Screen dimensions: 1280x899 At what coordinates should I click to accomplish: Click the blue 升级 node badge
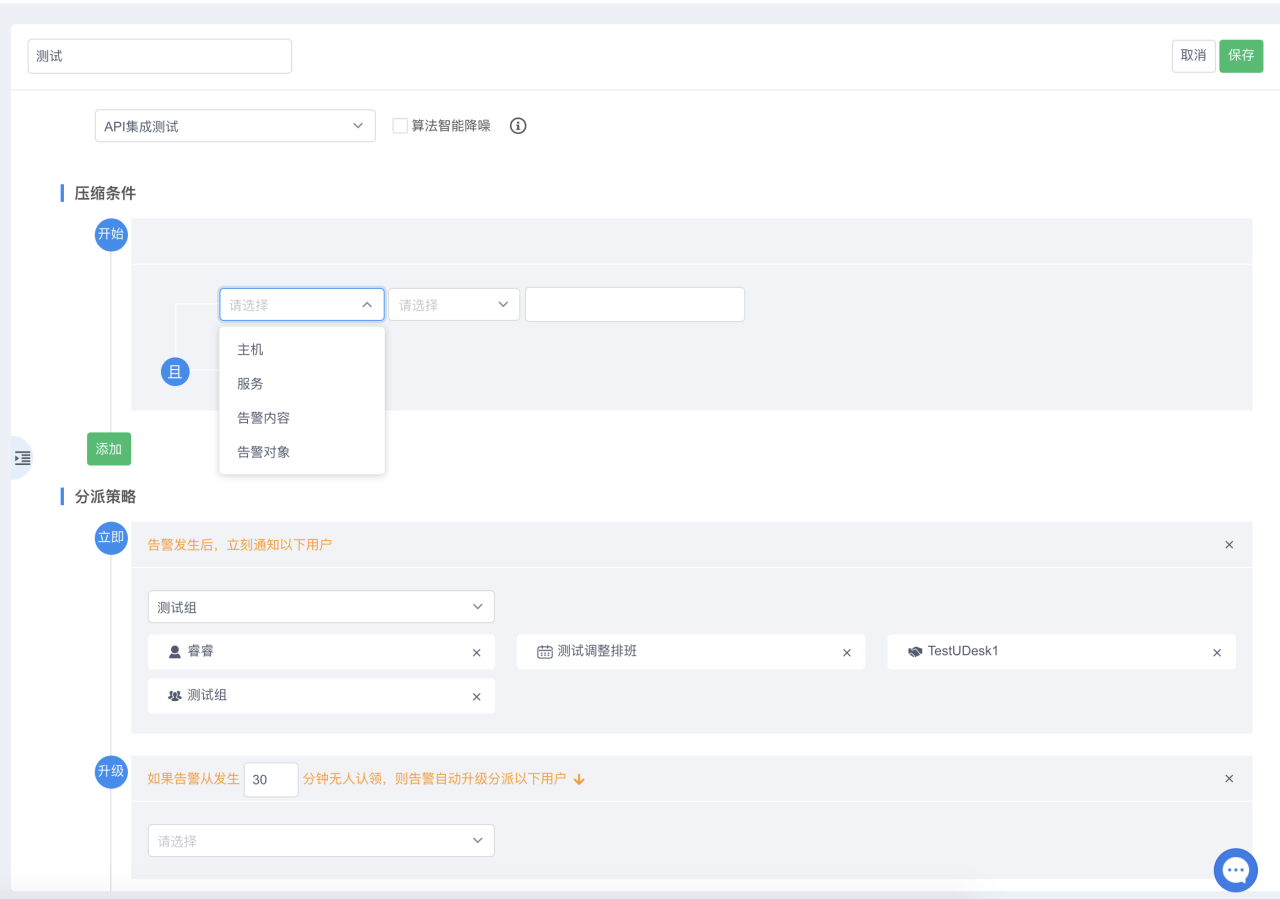click(111, 771)
